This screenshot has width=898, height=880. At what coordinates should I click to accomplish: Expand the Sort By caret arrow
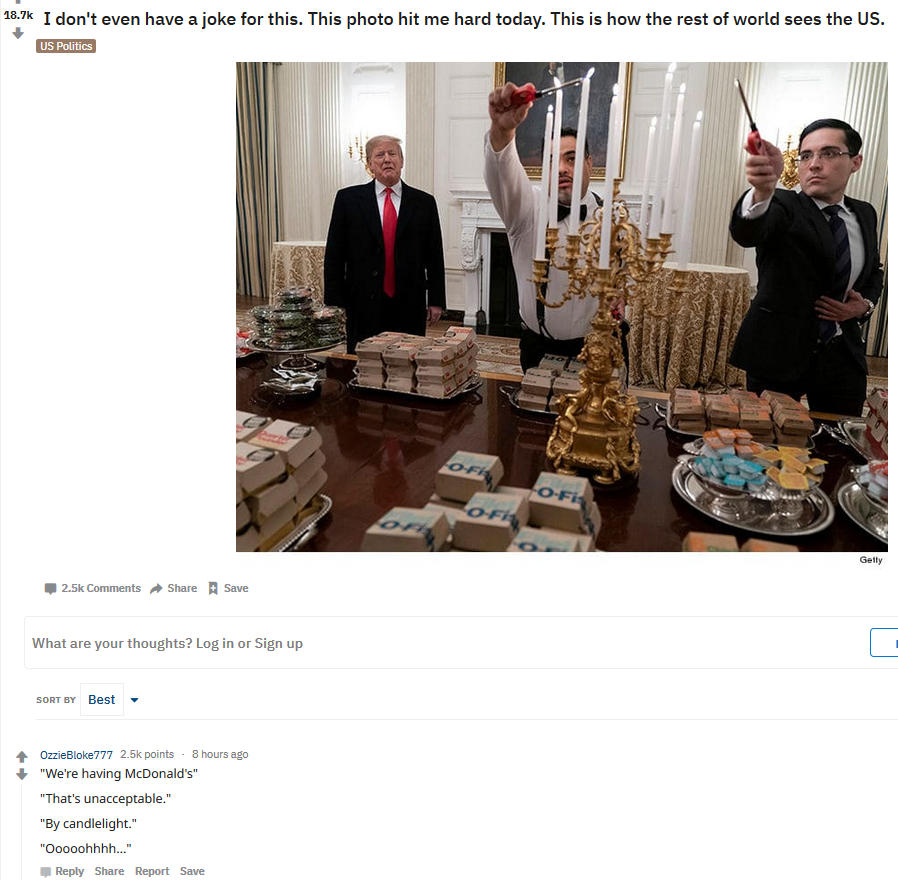point(135,700)
